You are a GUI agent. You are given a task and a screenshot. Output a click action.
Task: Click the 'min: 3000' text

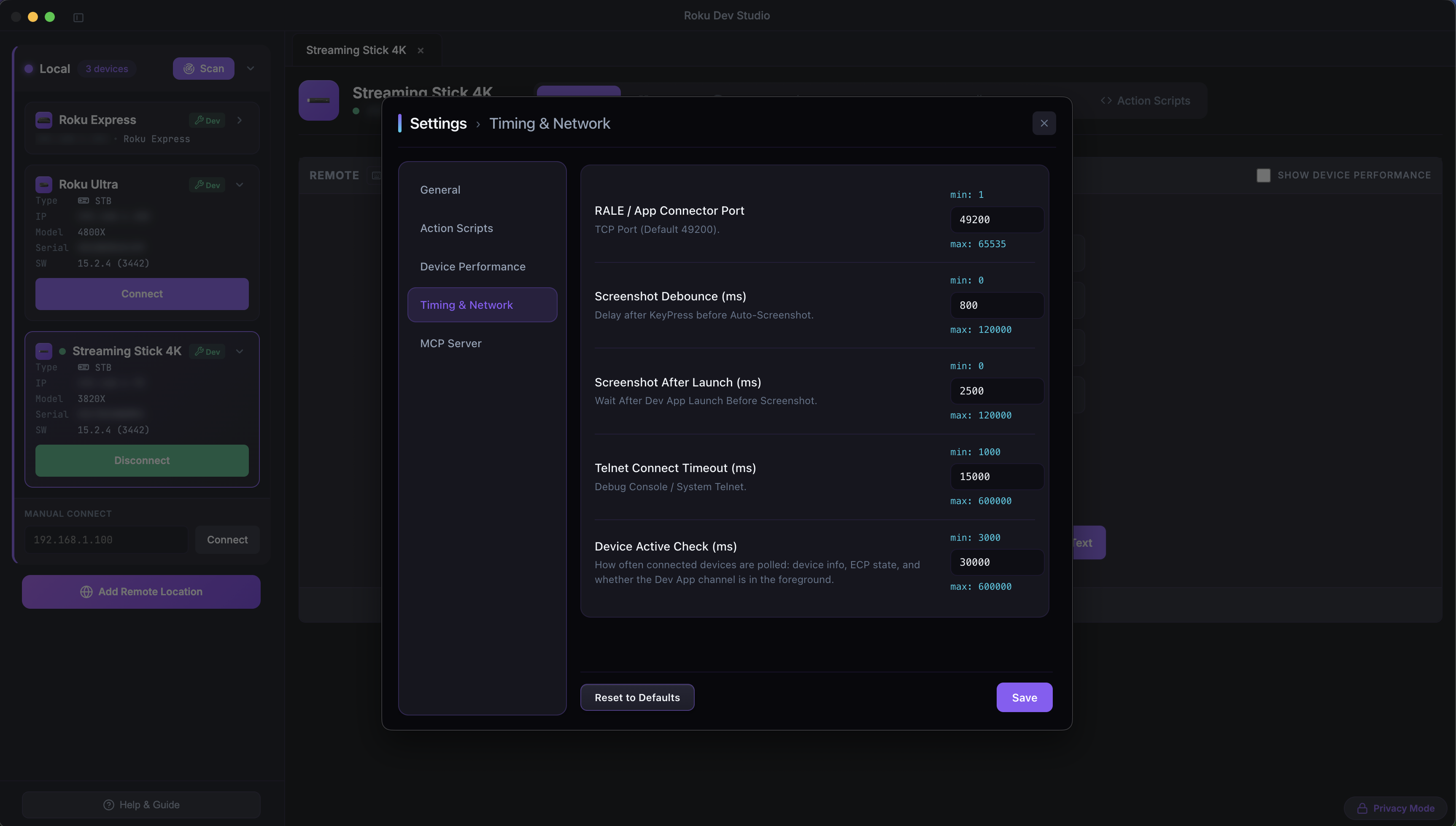point(975,538)
